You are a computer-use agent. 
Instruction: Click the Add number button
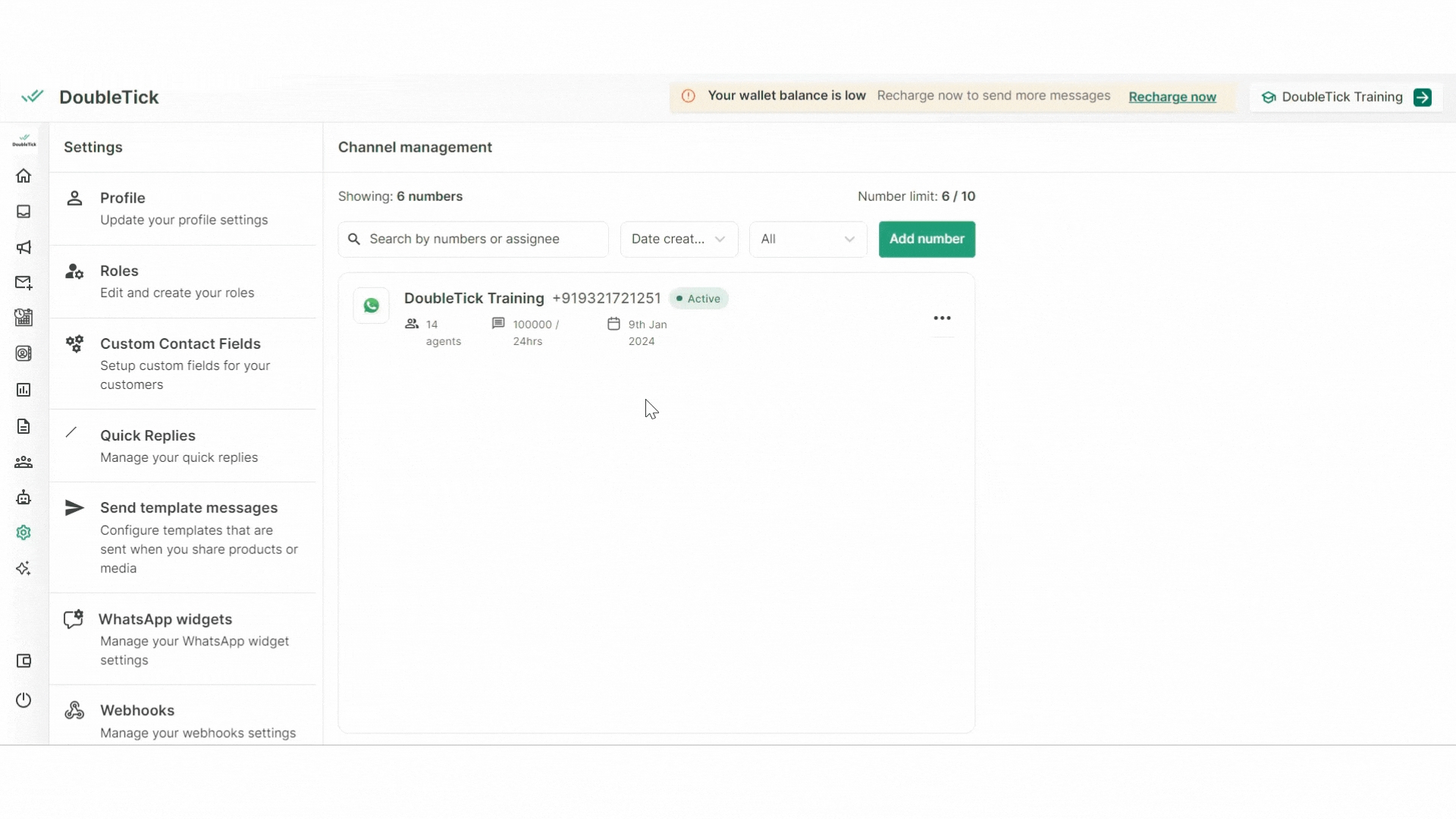pos(927,239)
